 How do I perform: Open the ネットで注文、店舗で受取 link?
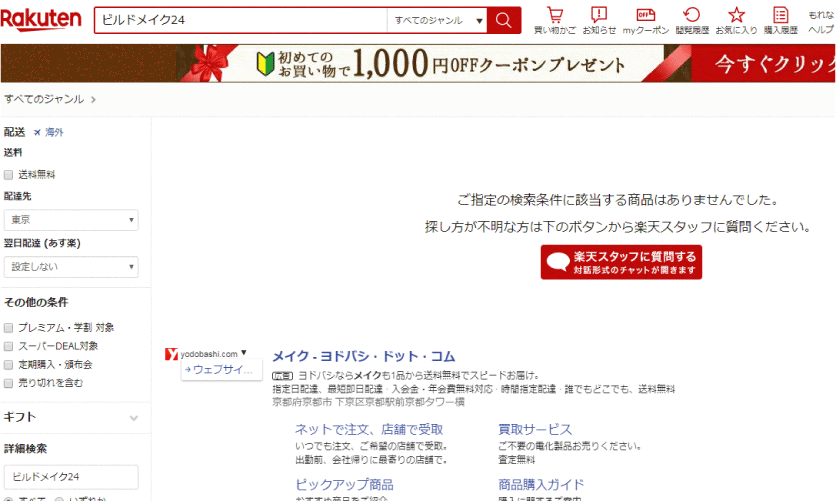click(369, 430)
